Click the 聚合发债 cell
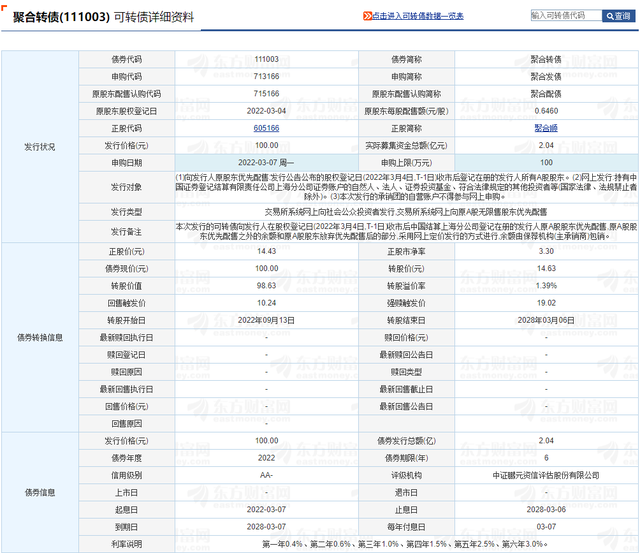Image resolution: width=640 pixels, height=553 pixels. coord(546,76)
